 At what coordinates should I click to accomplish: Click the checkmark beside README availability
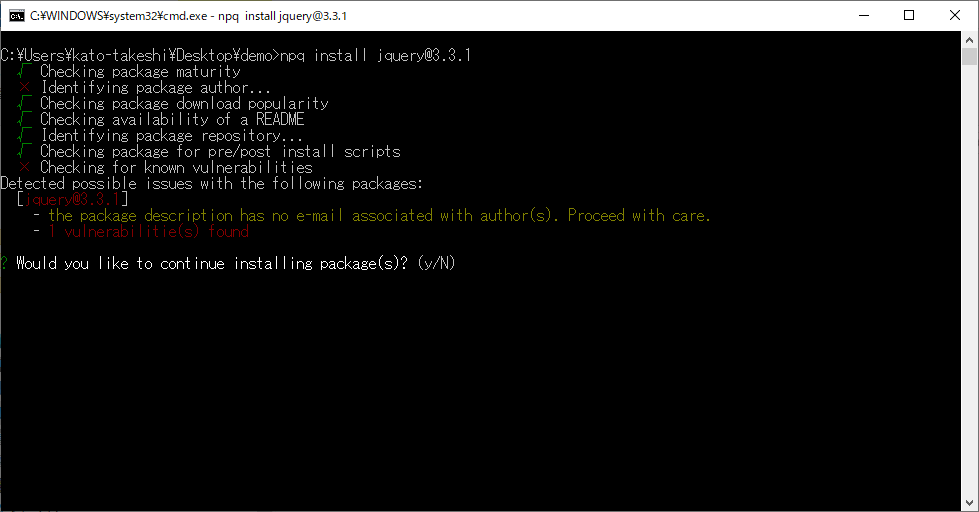click(x=24, y=119)
